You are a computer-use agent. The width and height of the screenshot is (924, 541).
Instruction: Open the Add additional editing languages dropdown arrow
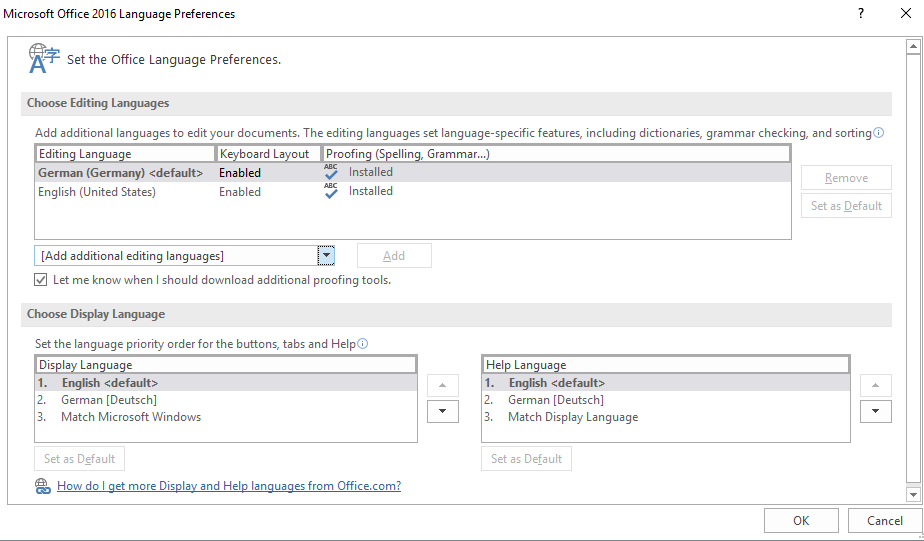326,256
